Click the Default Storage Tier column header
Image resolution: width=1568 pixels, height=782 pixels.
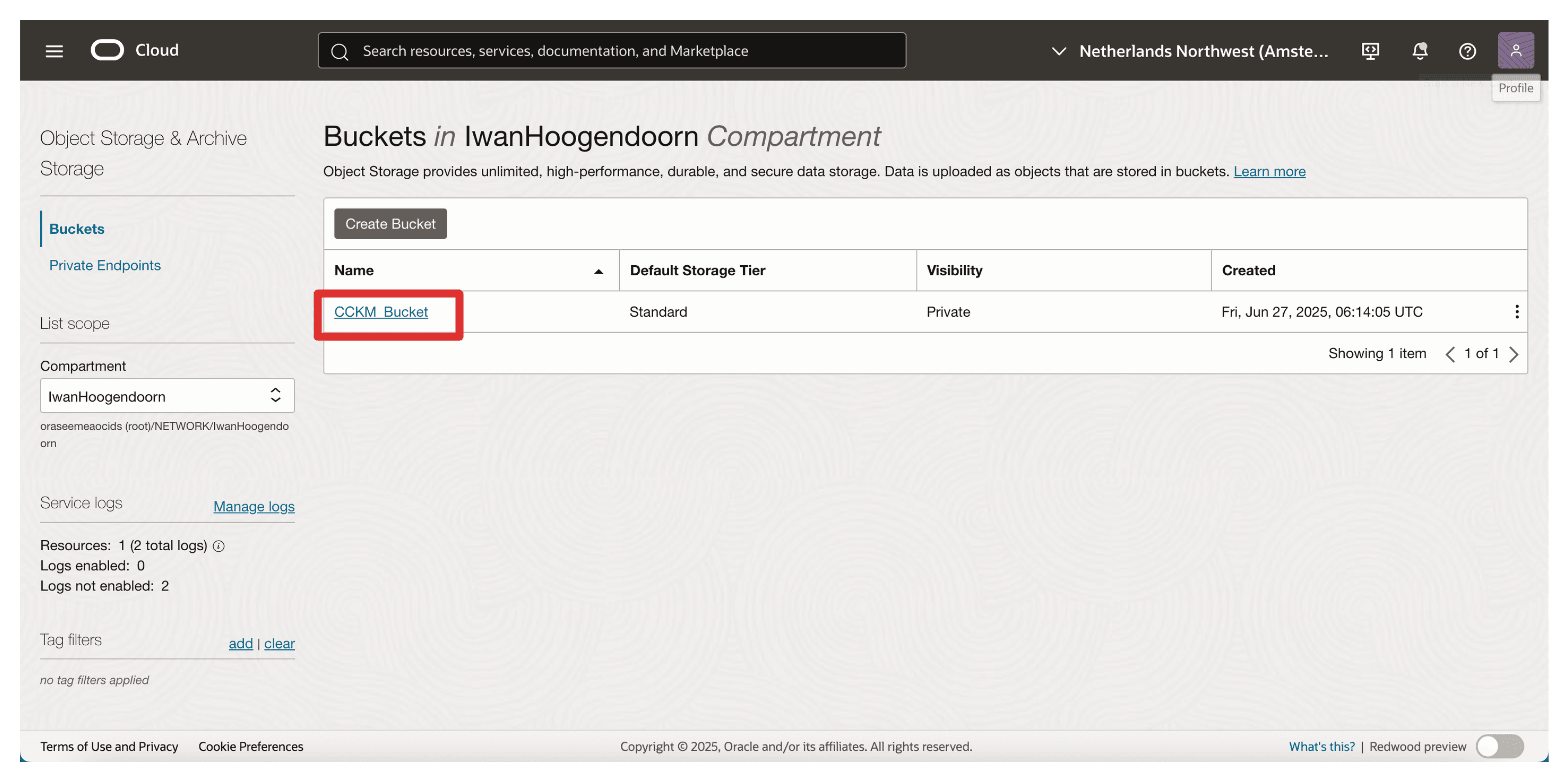698,270
